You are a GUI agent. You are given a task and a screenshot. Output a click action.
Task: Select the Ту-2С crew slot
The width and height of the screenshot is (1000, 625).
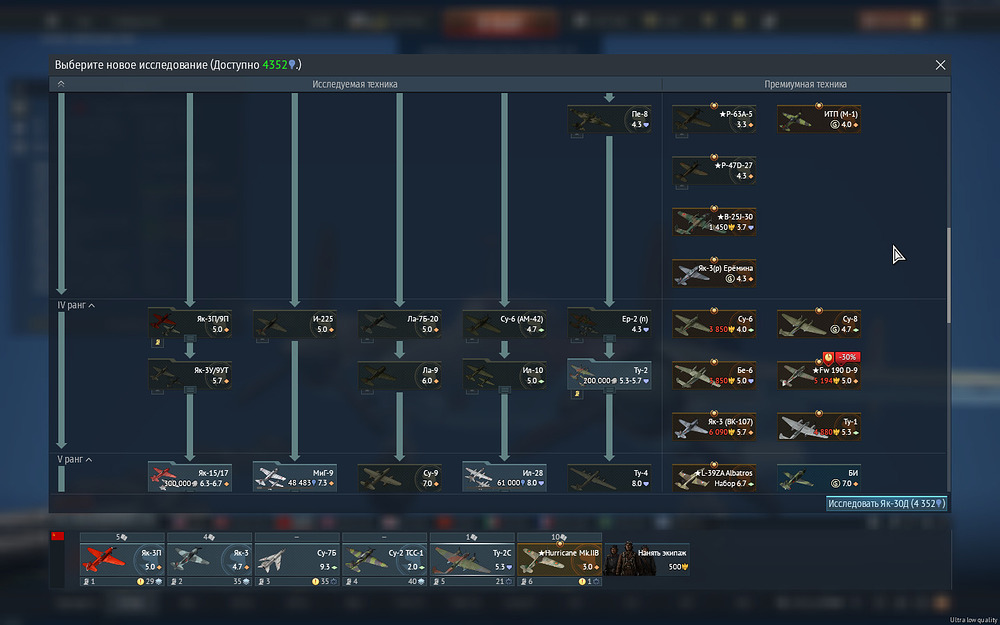(472, 559)
